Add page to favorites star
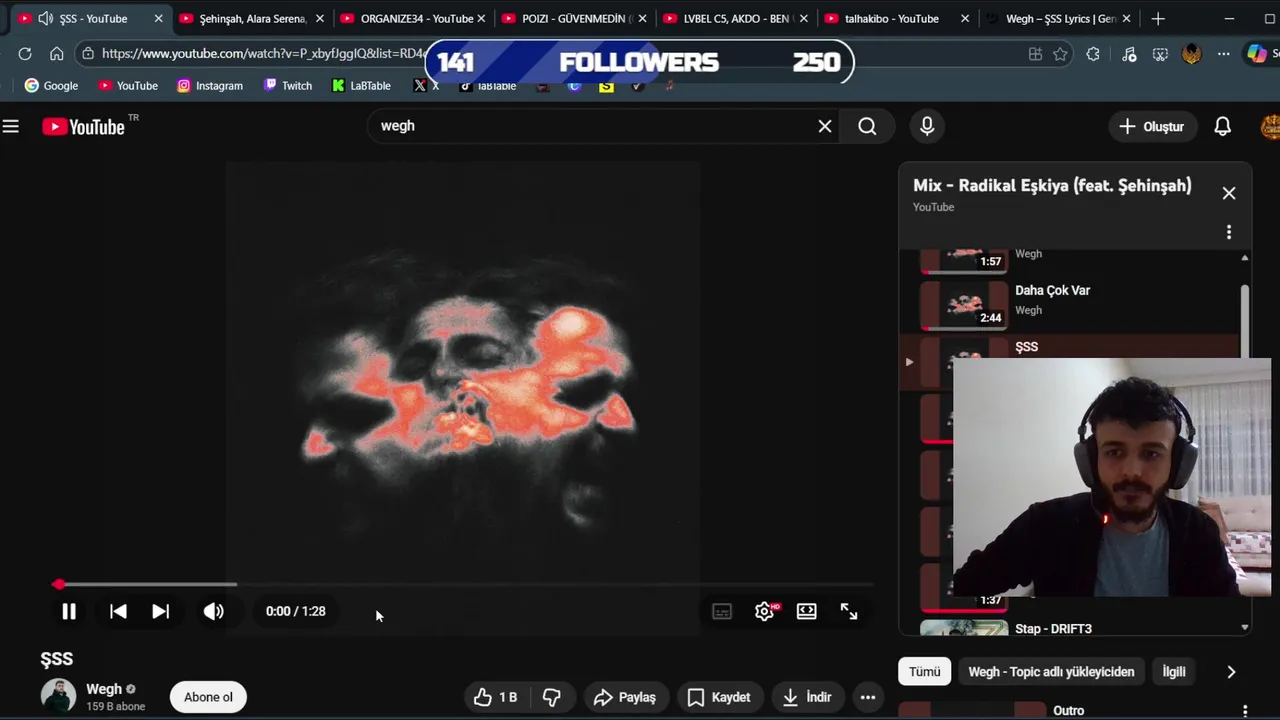Viewport: 1280px width, 720px height. pos(1061,54)
